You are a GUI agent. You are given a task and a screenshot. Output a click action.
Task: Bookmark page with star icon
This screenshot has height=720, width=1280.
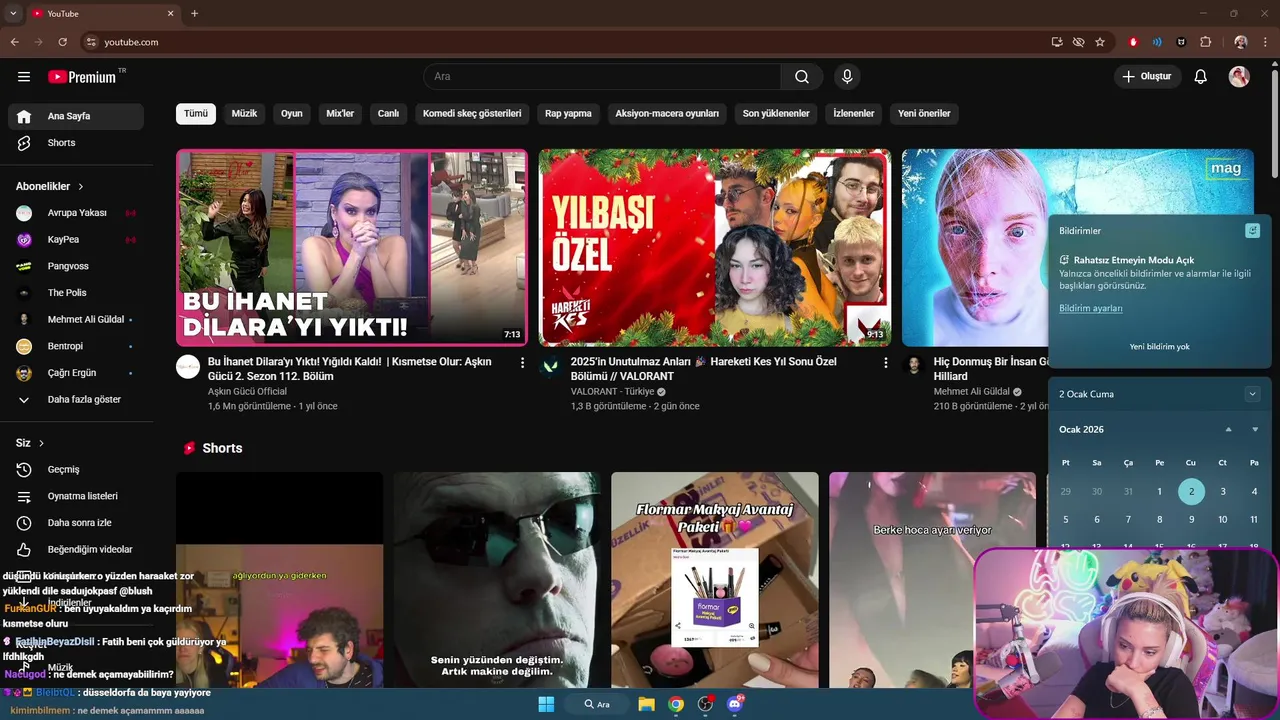coord(1100,42)
